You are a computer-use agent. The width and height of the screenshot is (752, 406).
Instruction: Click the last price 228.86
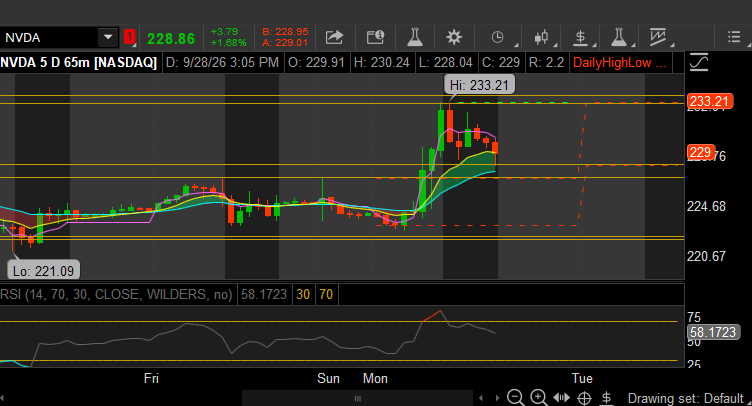point(171,38)
